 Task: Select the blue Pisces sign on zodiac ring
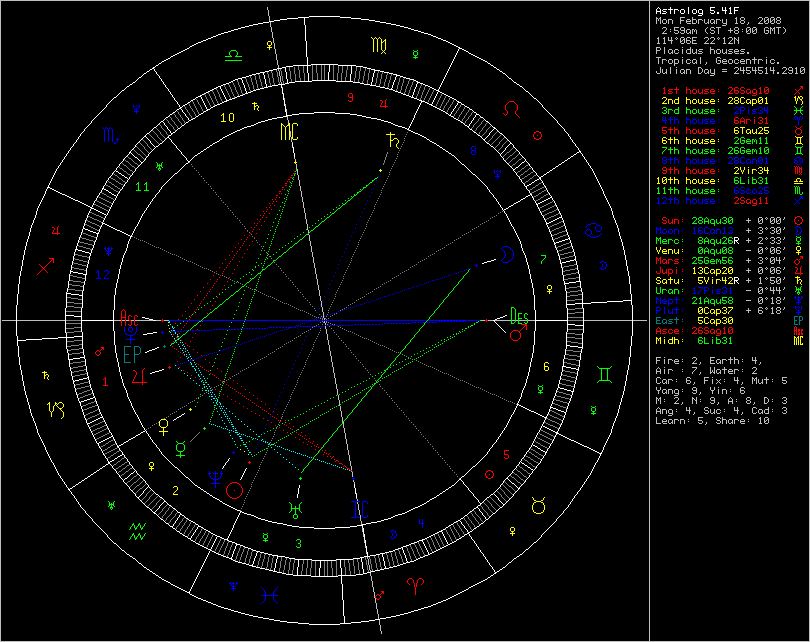tap(269, 596)
